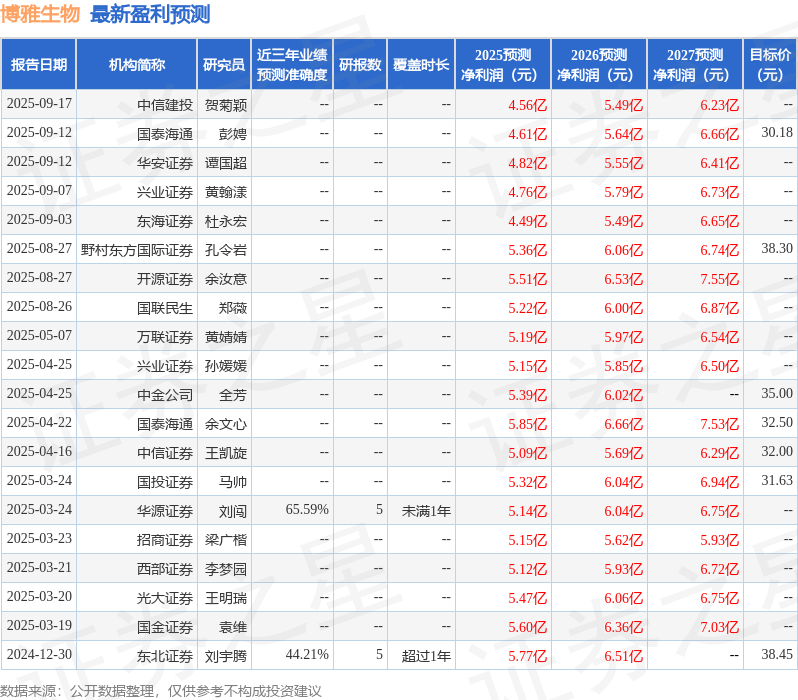The width and height of the screenshot is (798, 700).
Task: Click the 机构简称 column header
Action: coord(136,65)
